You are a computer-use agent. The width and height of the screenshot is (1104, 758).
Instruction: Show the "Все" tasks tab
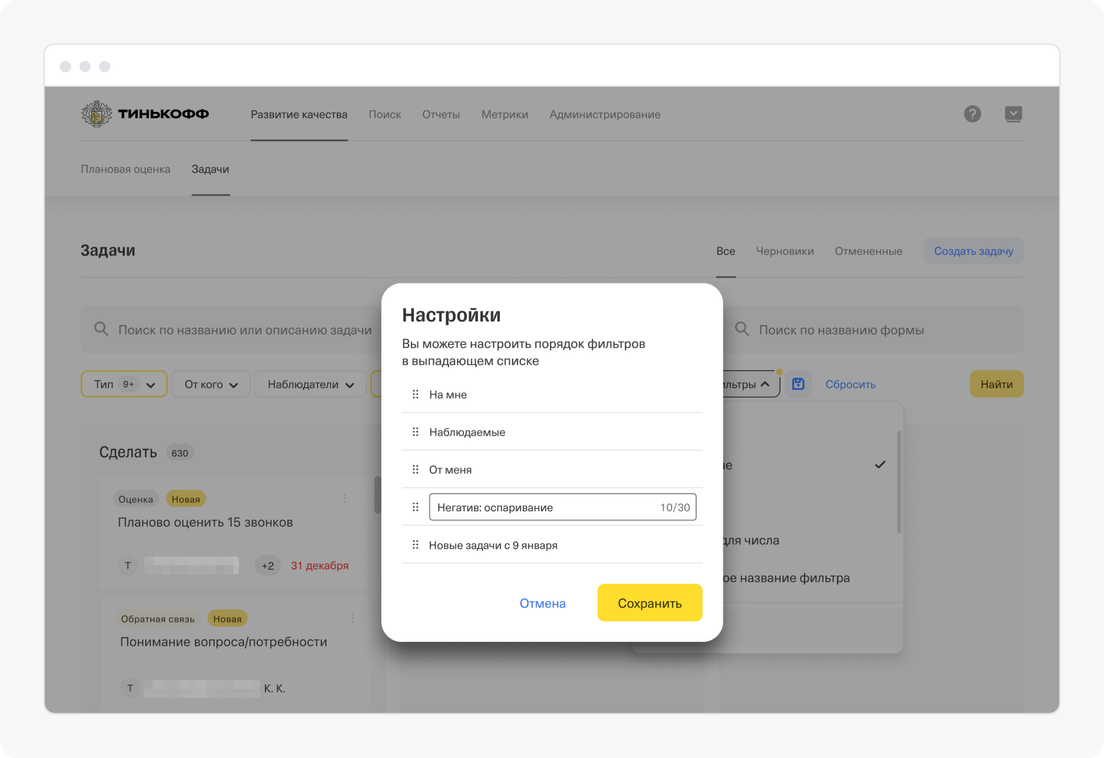point(726,251)
